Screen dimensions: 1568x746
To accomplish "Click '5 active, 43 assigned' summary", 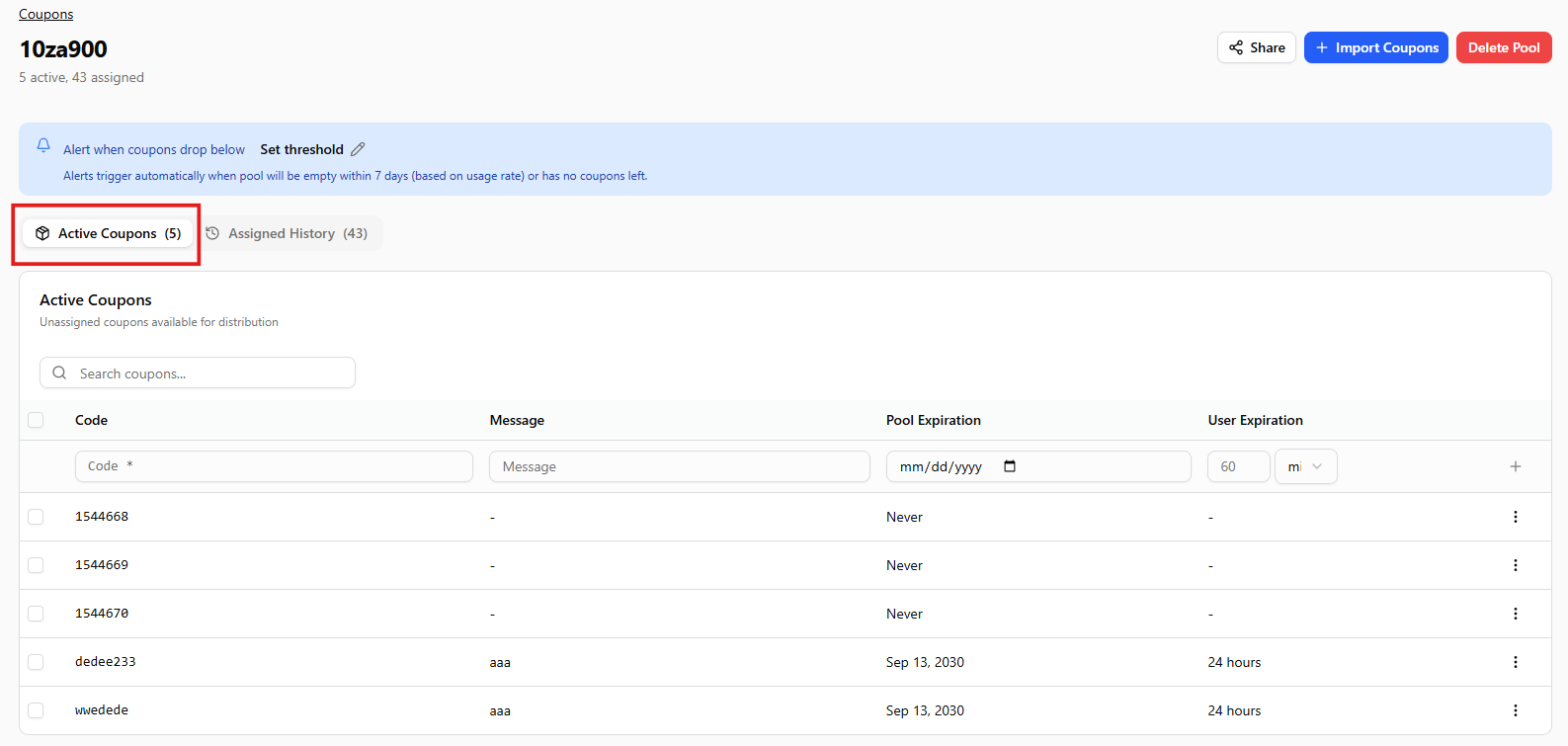I will point(81,77).
